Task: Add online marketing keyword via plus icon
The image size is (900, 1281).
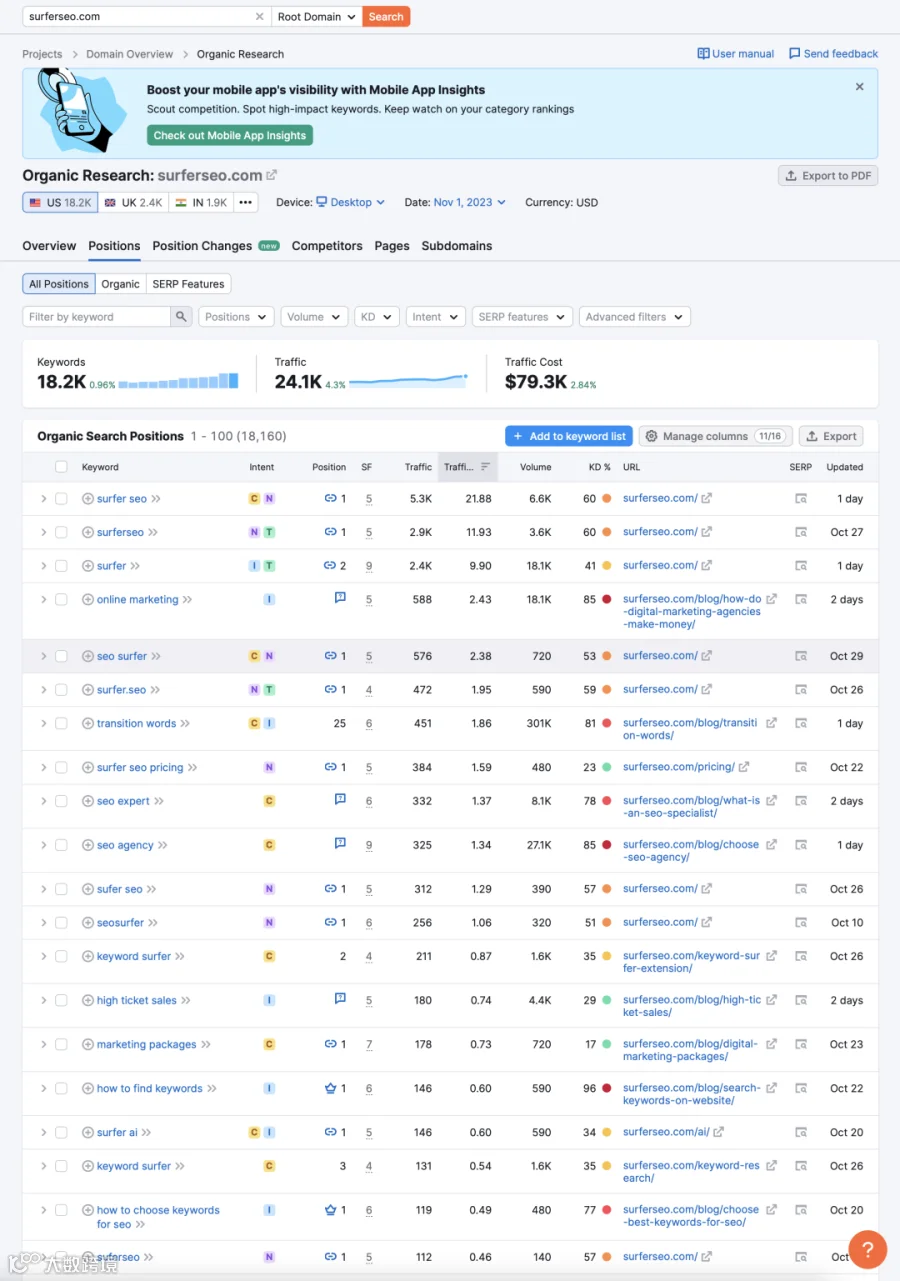Action: pos(88,600)
